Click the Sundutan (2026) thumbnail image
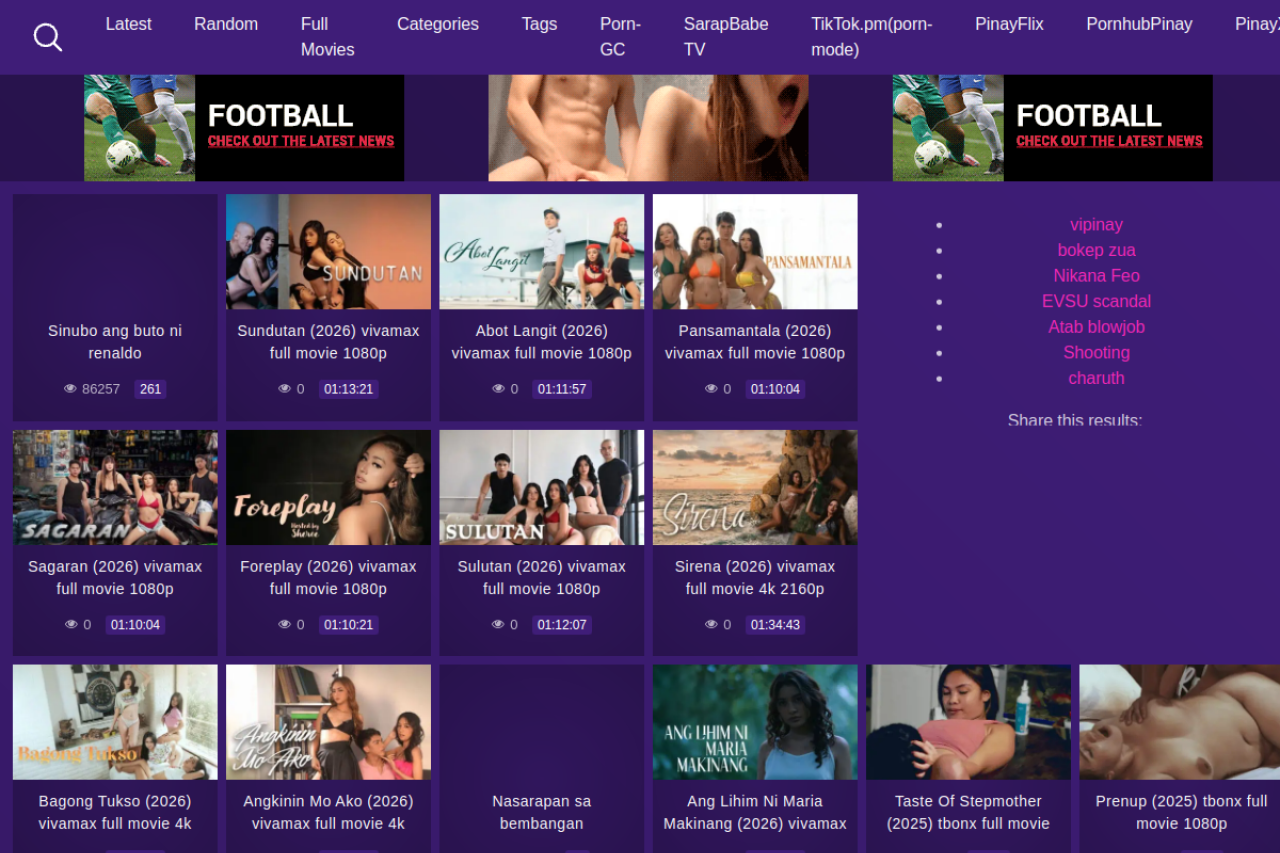Screen dimensions: 1280x853 pyautogui.click(x=328, y=251)
